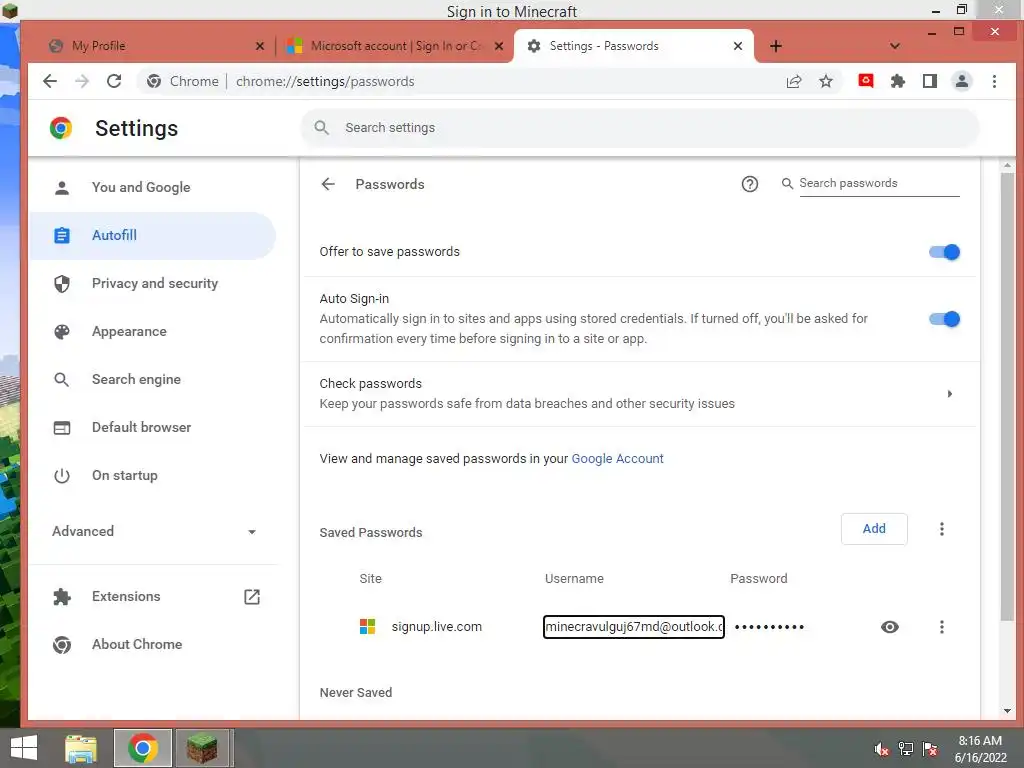The image size is (1024, 768).
Task: Select Autofill in the sidebar
Action: pos(152,235)
